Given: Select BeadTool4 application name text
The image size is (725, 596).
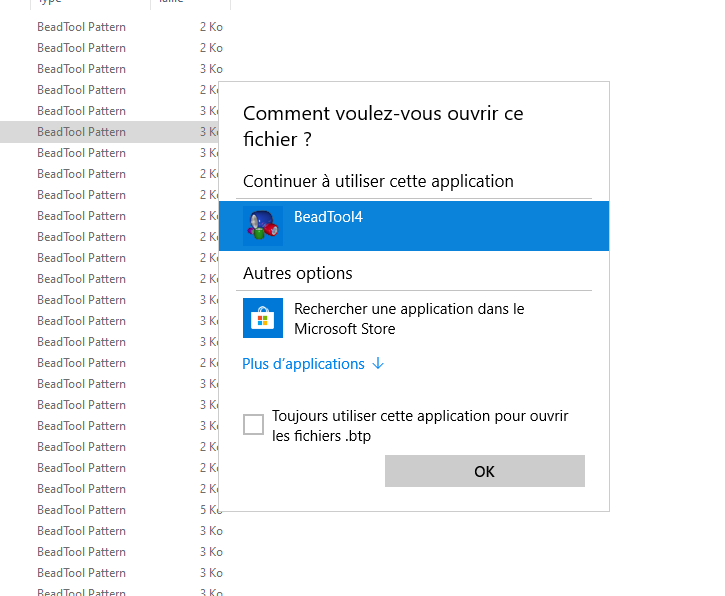Looking at the screenshot, I should pyautogui.click(x=328, y=217).
